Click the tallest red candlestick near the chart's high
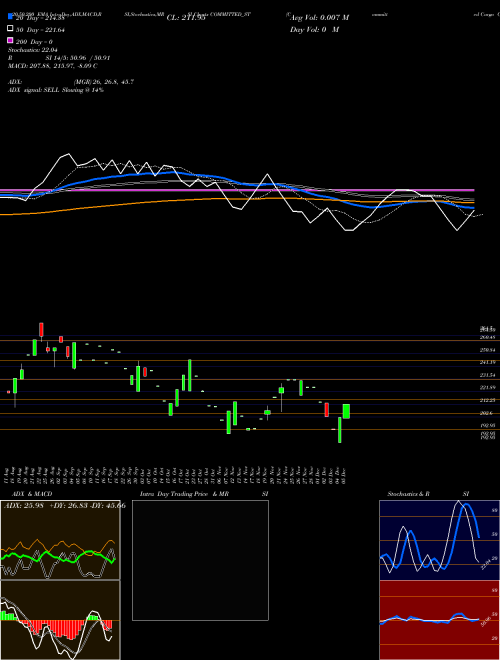Screen dimensions: 500x660 (41, 330)
